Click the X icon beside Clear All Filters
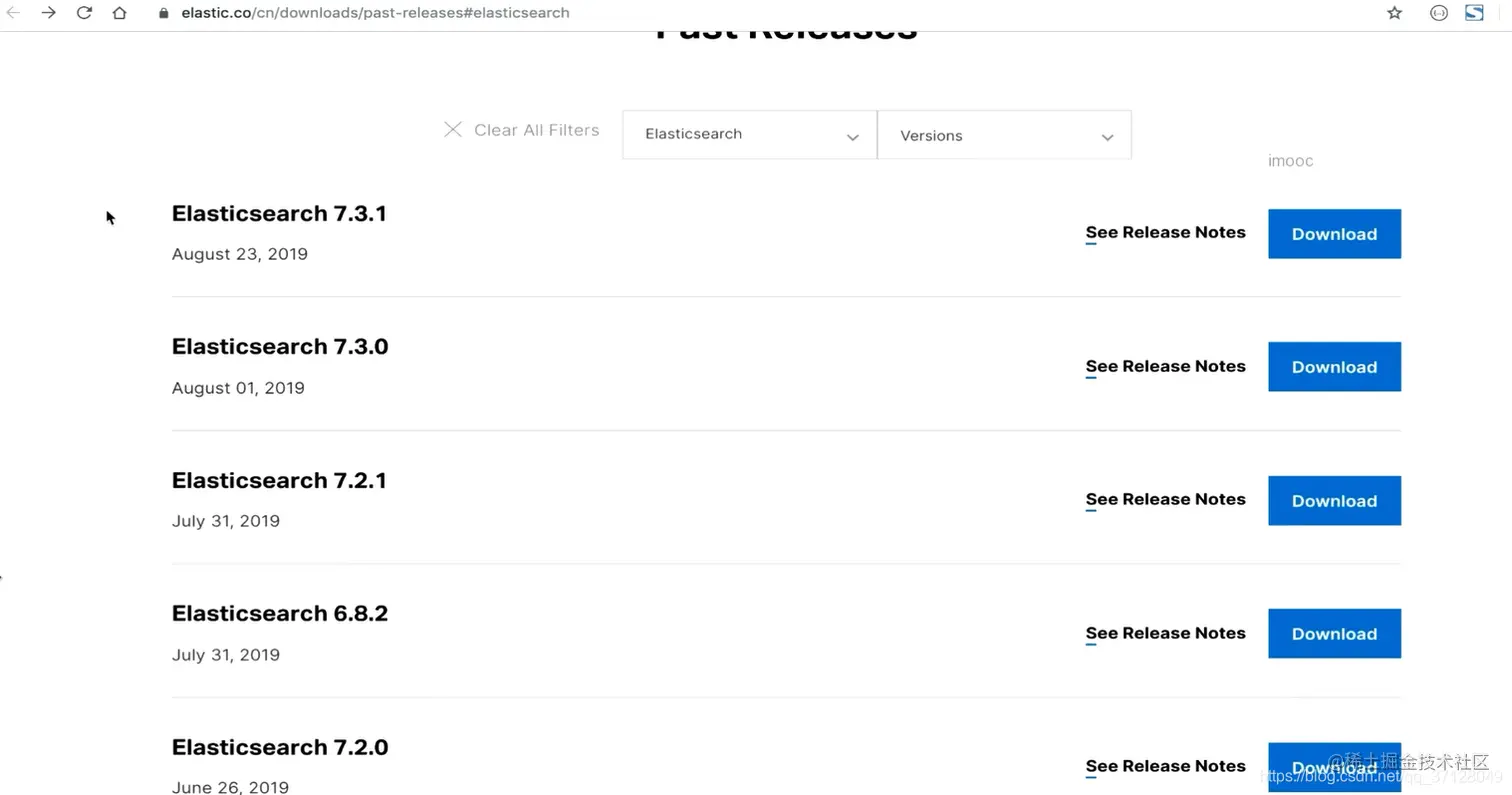The image size is (1512, 795). coord(453,130)
